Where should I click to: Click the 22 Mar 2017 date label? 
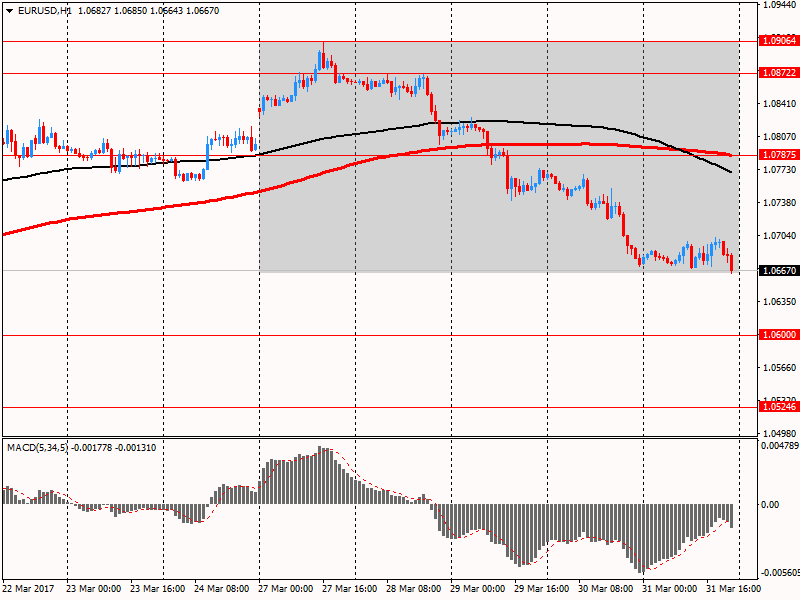[29, 590]
